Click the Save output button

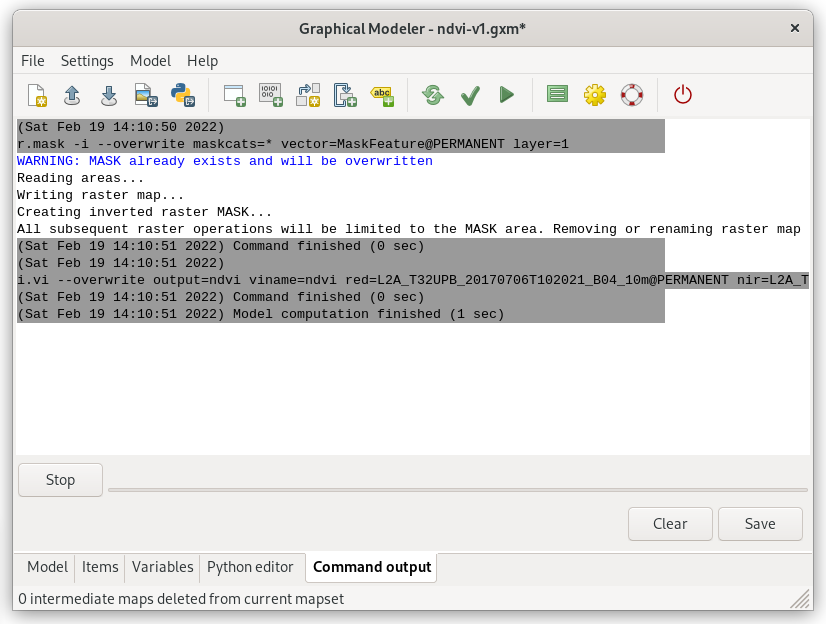(x=760, y=524)
